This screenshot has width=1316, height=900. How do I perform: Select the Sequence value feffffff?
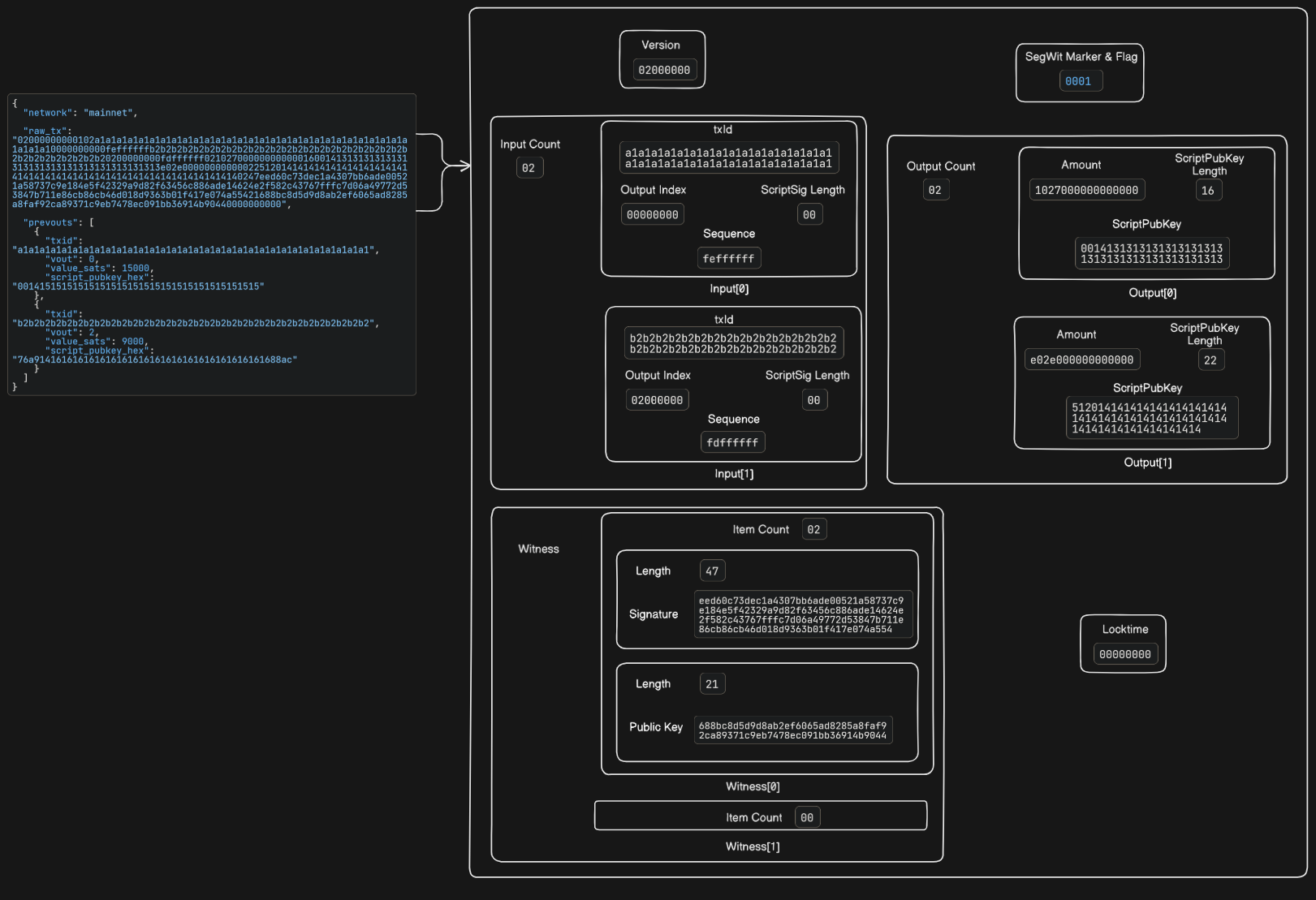click(x=728, y=258)
